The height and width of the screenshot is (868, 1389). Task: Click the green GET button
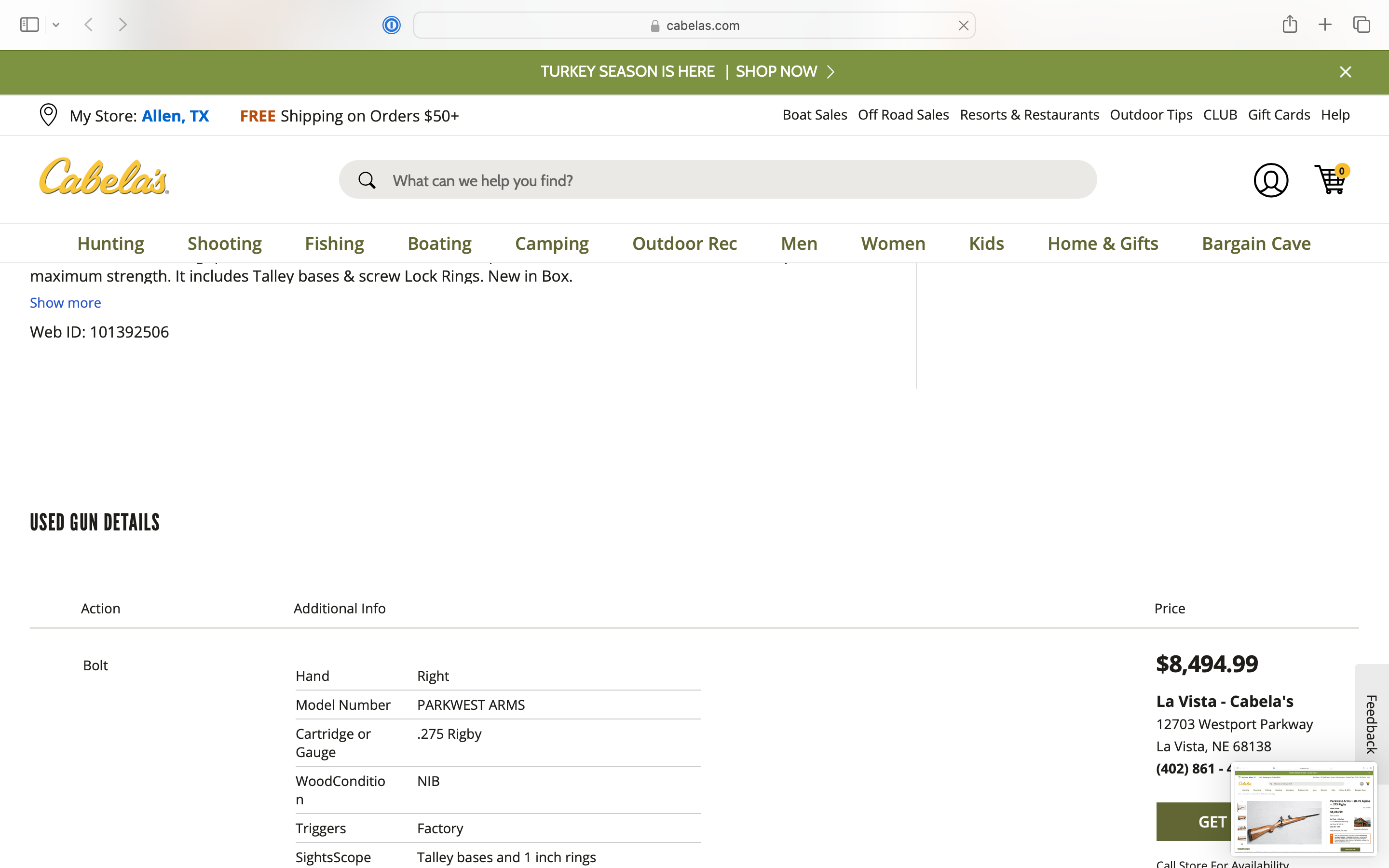(x=1194, y=822)
